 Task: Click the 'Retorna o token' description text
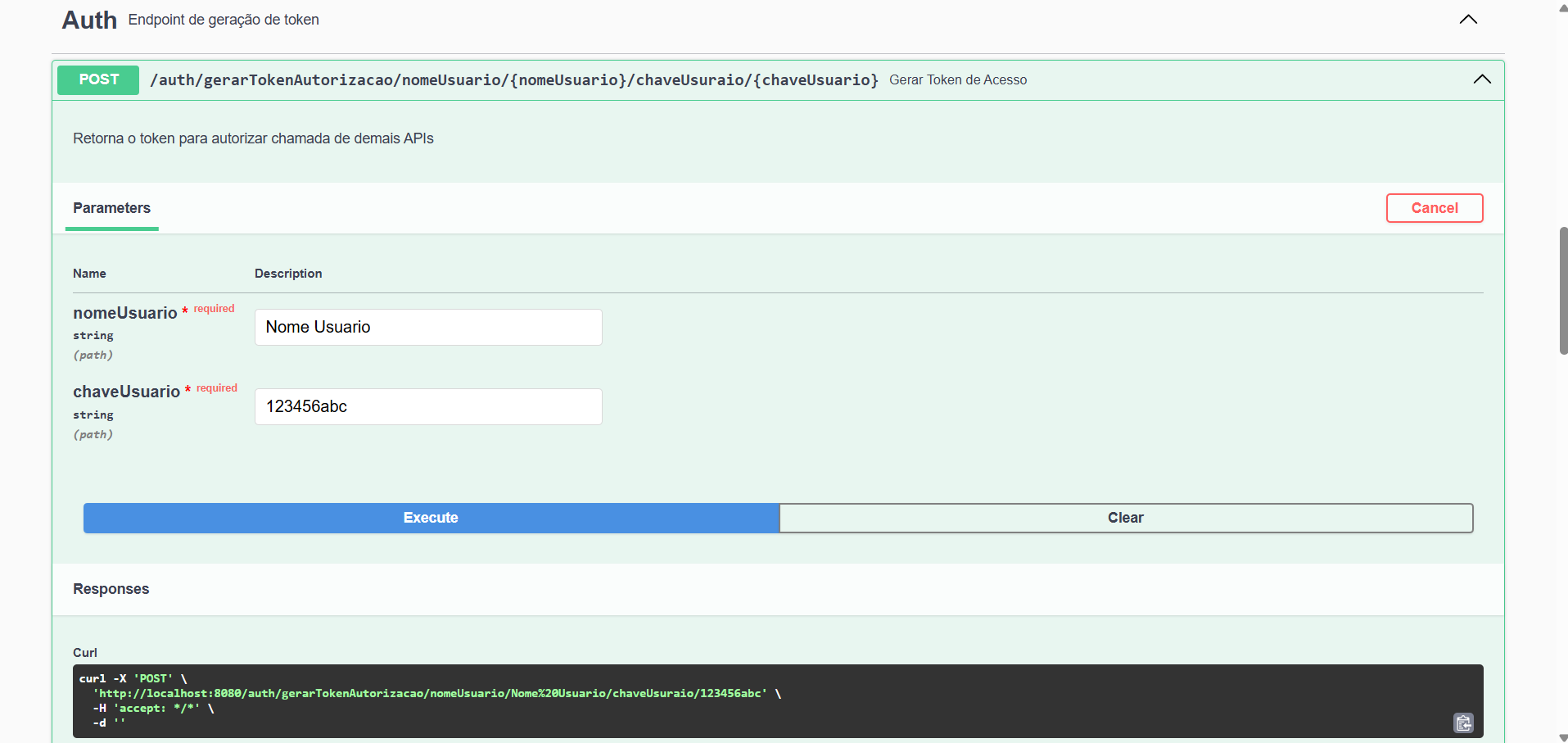pyautogui.click(x=253, y=138)
